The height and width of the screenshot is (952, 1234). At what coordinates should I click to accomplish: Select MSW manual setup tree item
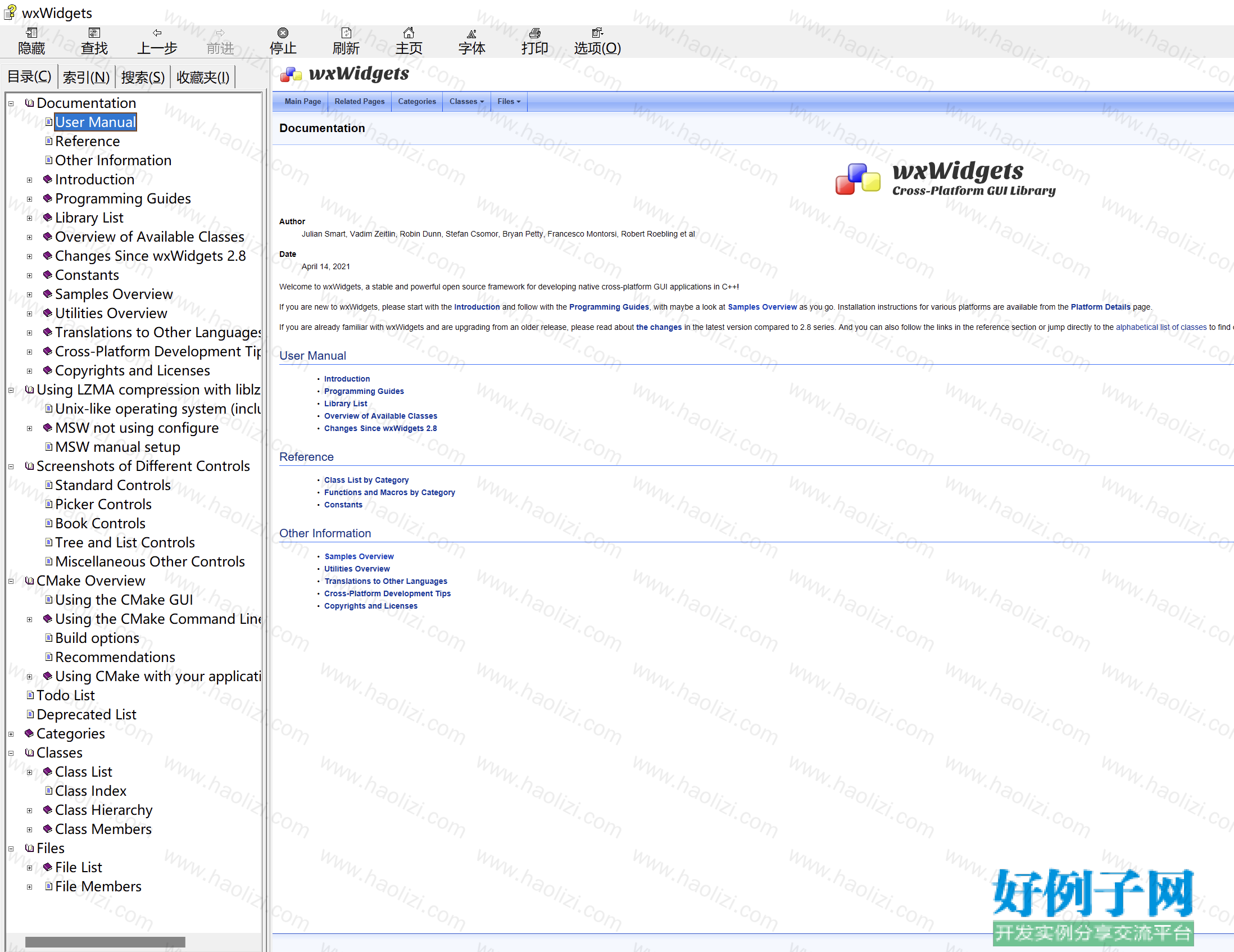(117, 447)
